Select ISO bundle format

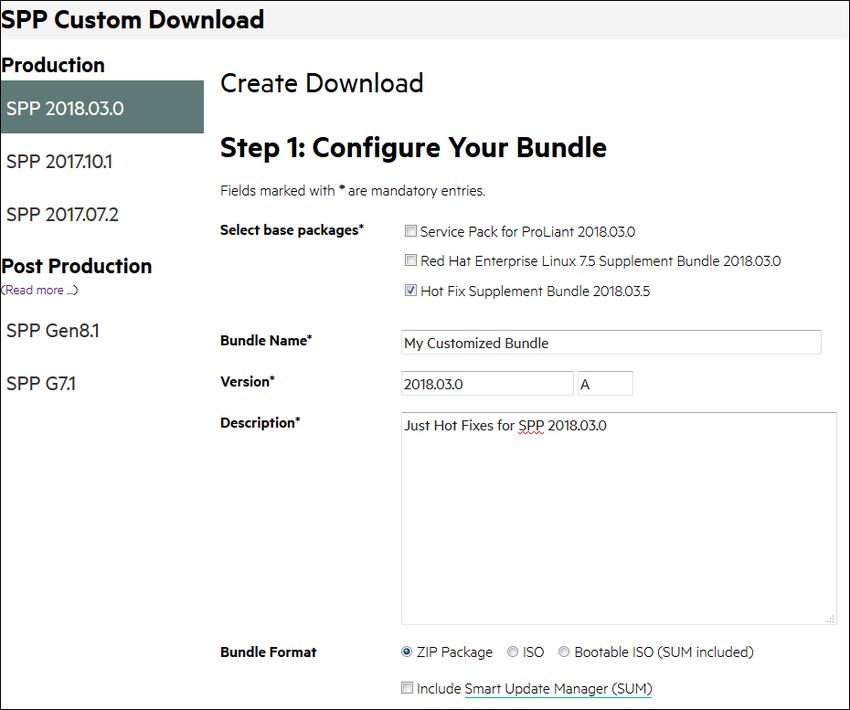pyautogui.click(x=513, y=652)
